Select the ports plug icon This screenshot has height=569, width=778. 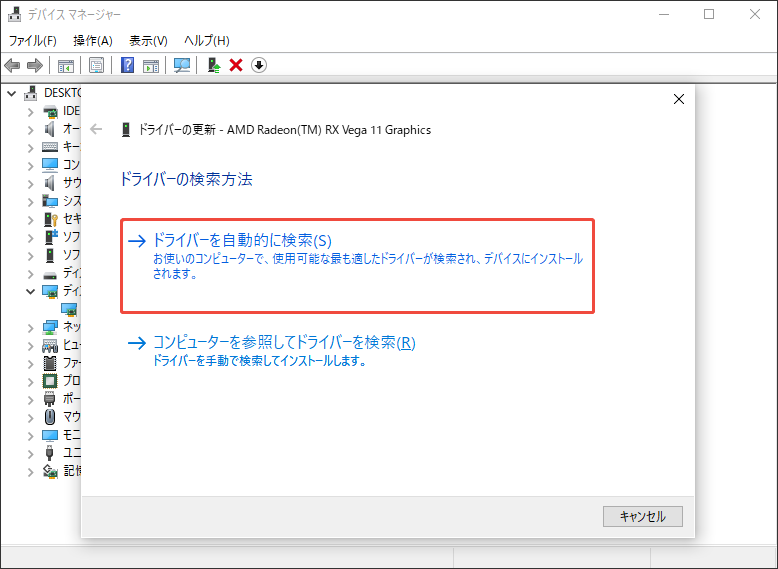click(50, 399)
